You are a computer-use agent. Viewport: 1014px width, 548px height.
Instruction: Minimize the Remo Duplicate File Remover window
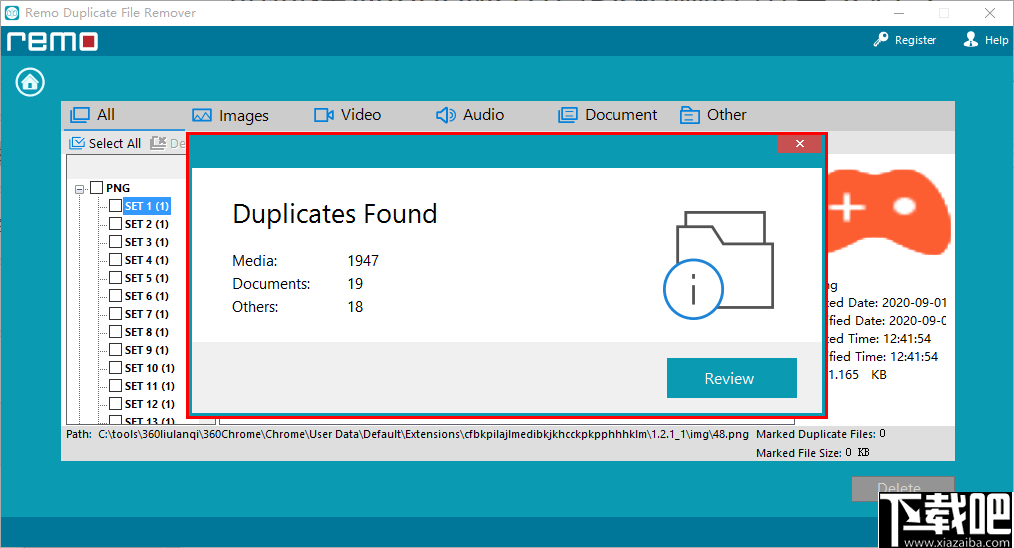pyautogui.click(x=900, y=13)
